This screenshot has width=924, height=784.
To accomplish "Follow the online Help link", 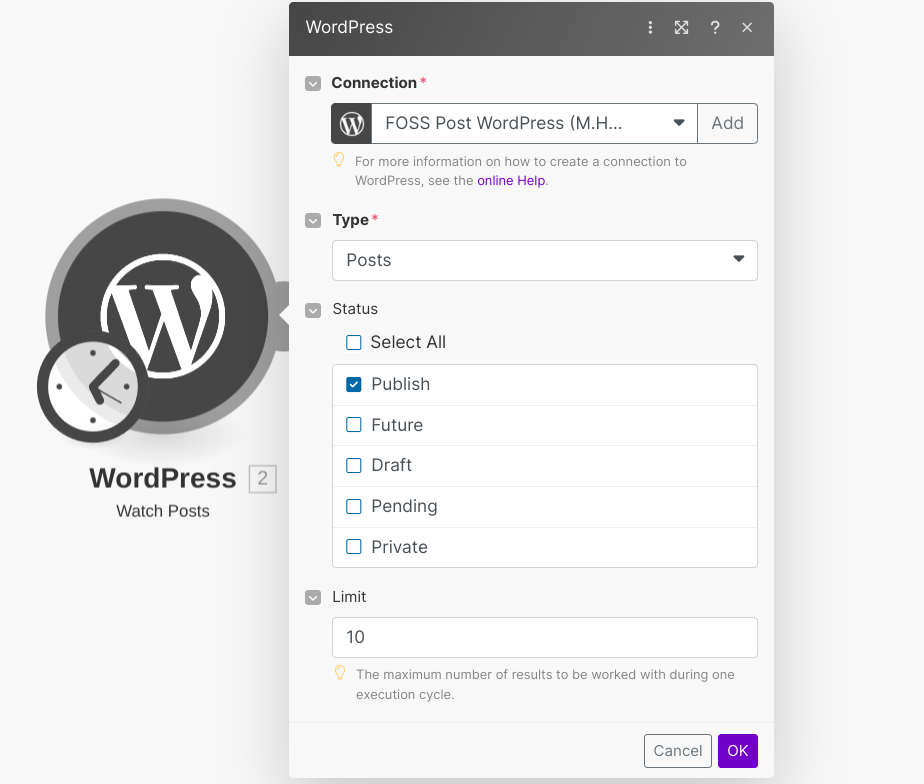I will pos(512,181).
